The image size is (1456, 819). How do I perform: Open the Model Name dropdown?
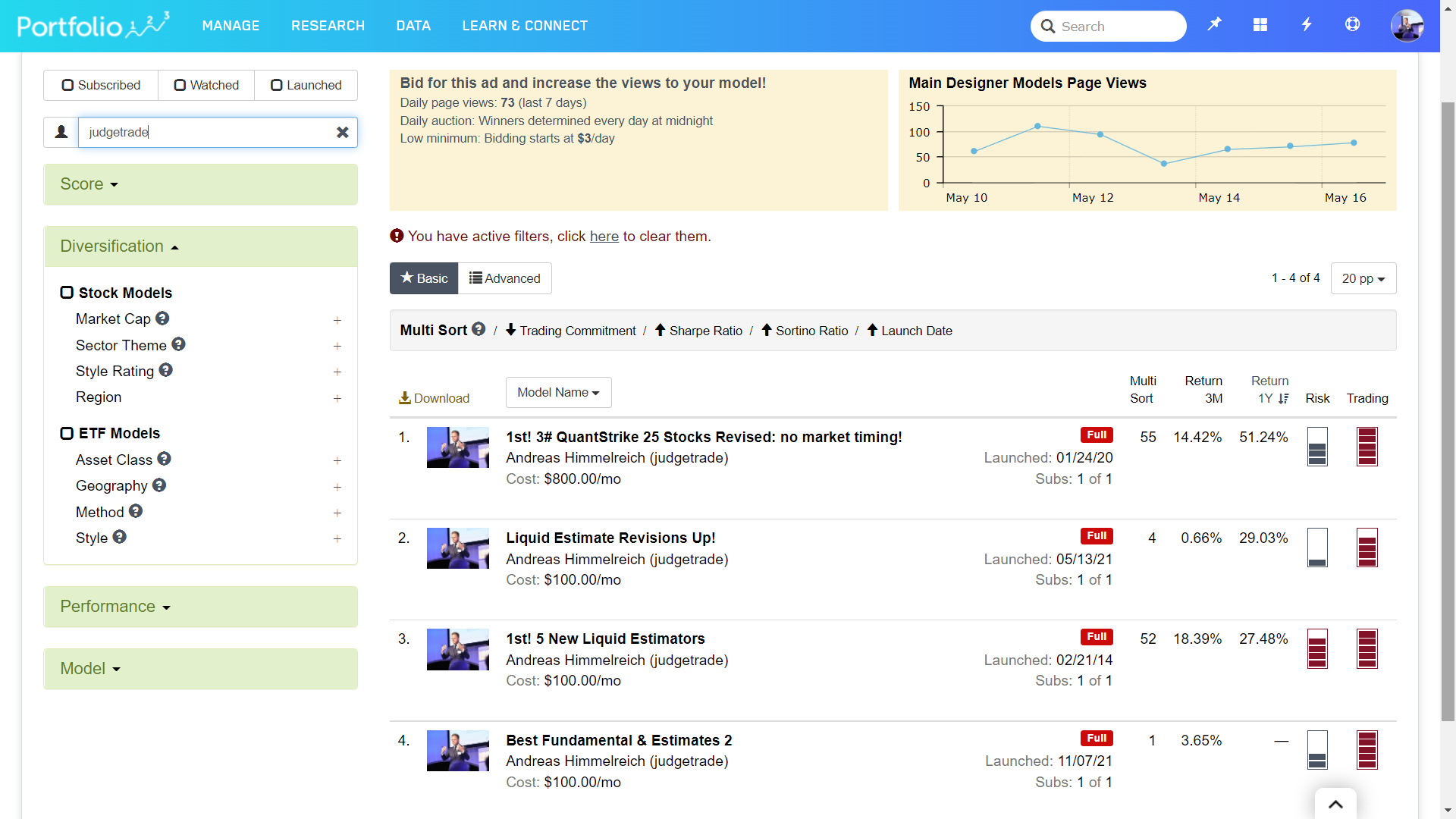pyautogui.click(x=558, y=393)
